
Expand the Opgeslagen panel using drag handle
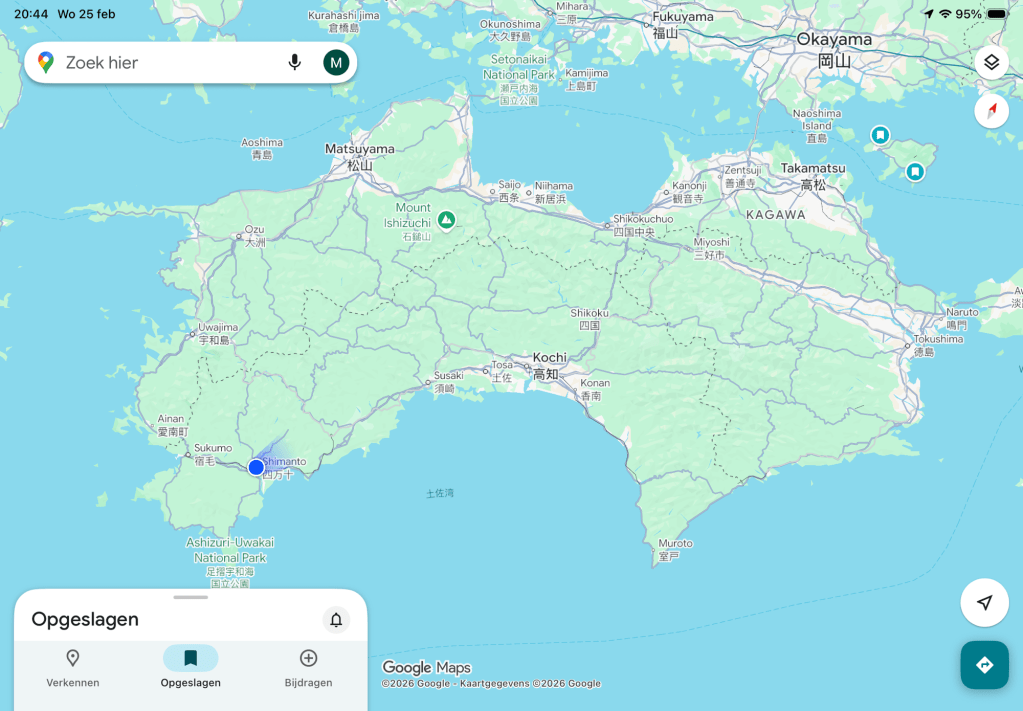click(x=190, y=597)
